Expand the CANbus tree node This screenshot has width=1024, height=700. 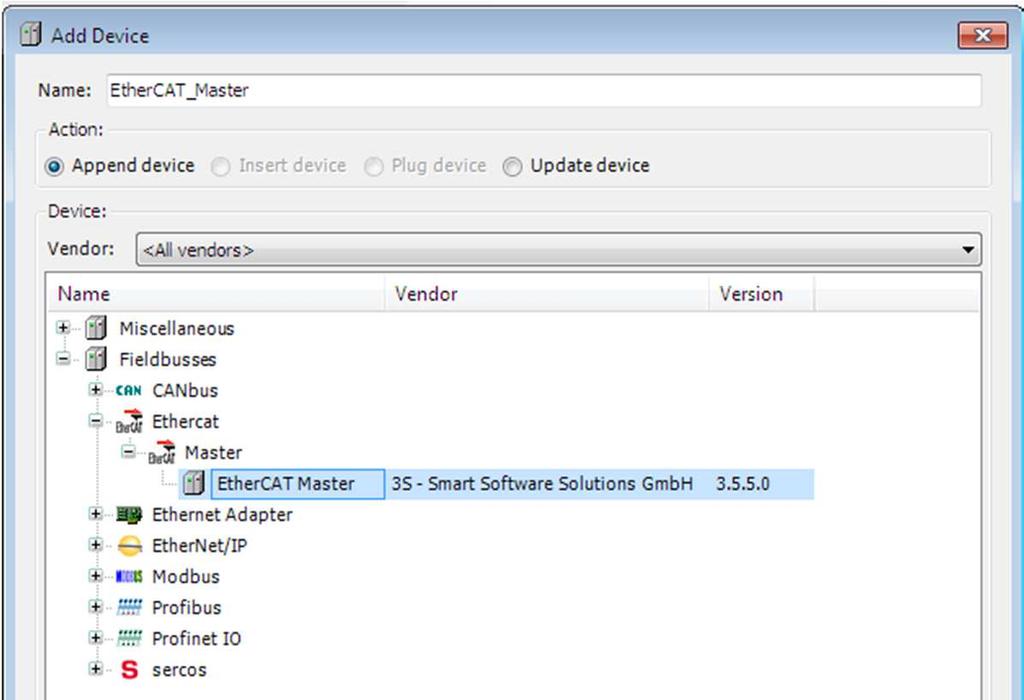(95, 390)
